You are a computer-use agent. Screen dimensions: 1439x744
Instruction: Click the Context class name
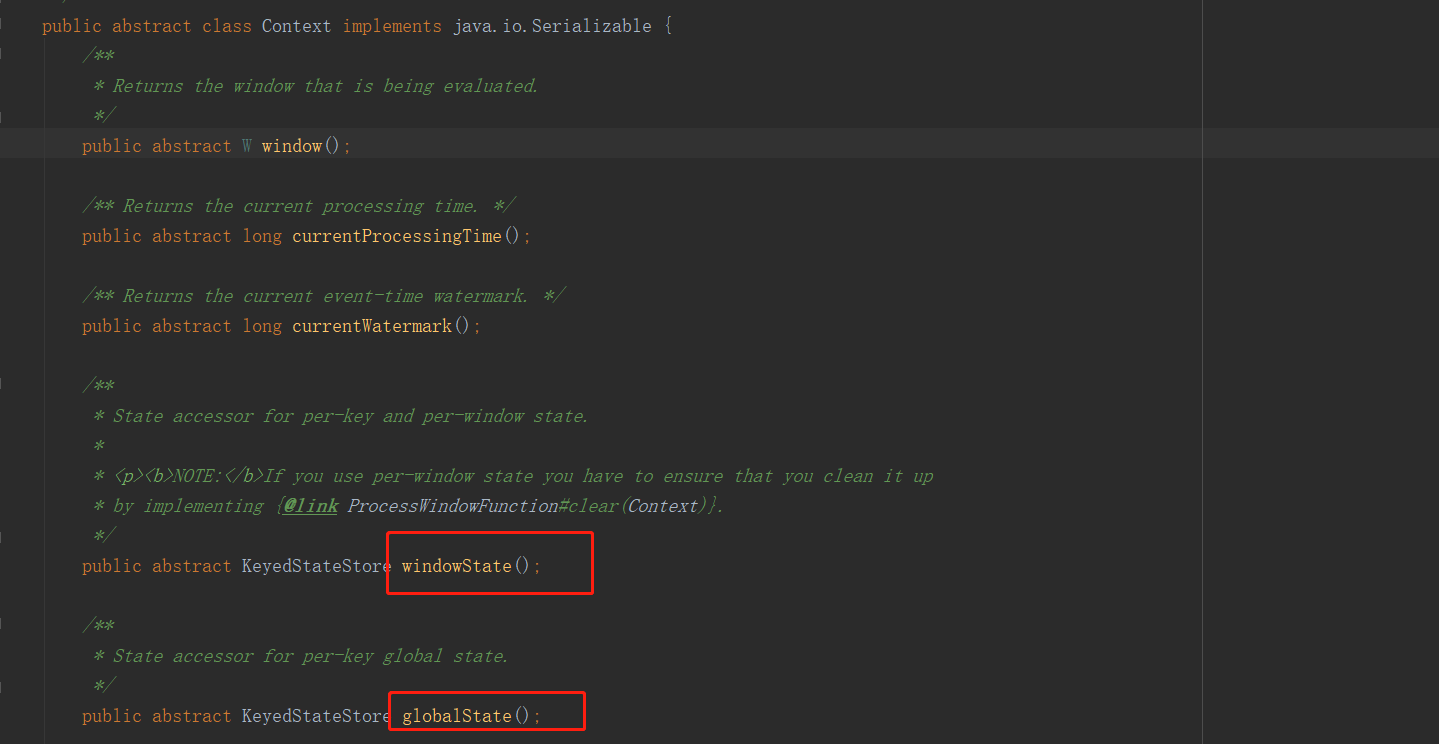tap(296, 25)
